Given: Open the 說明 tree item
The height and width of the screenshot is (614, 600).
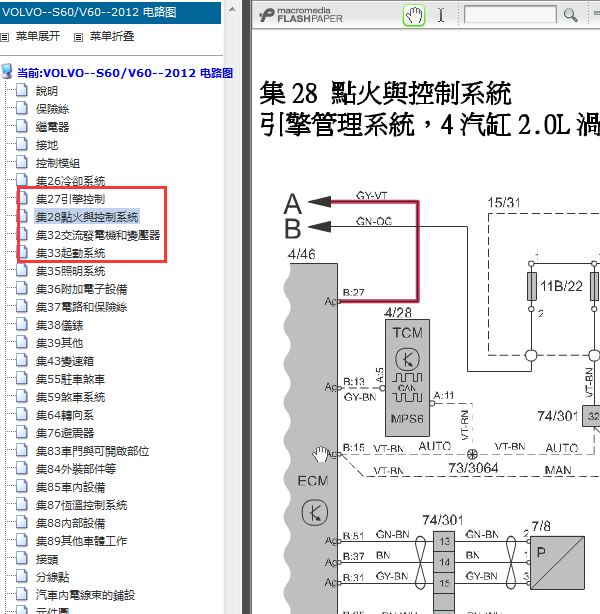Looking at the screenshot, I should 47,91.
